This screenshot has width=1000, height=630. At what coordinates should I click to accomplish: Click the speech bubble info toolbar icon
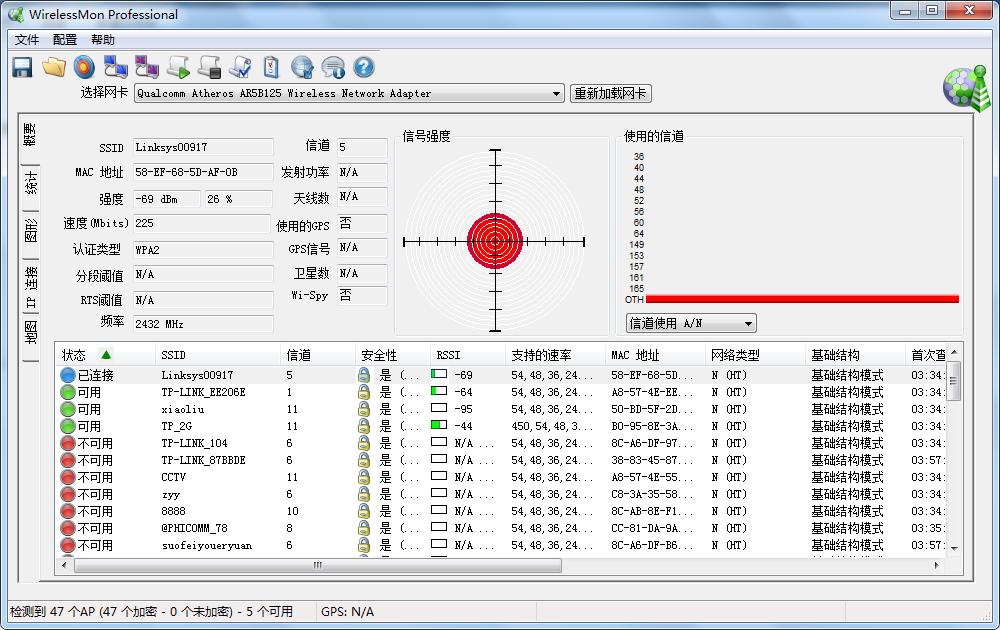[333, 67]
